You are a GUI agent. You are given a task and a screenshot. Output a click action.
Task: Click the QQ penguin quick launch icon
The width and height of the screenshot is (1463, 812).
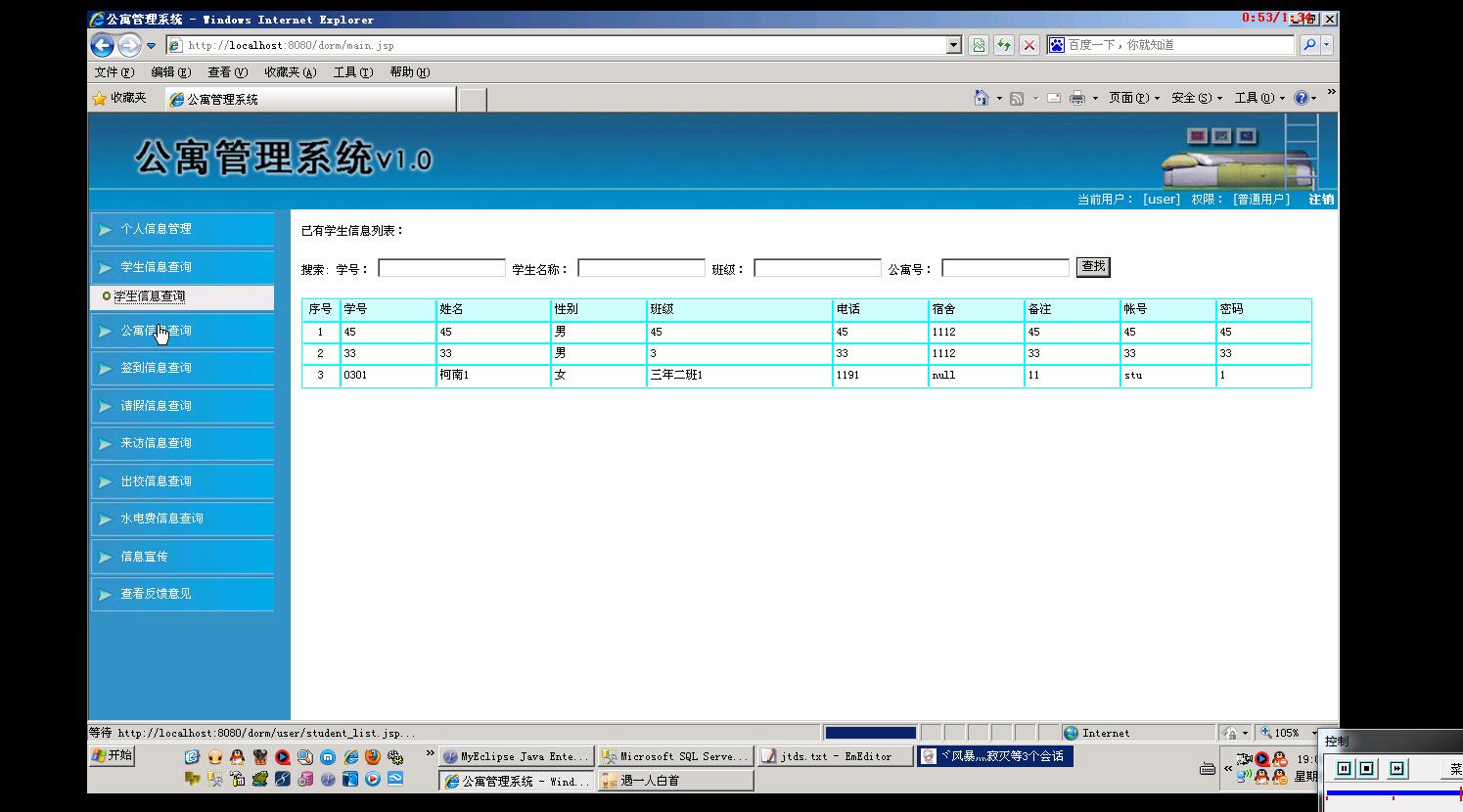[237, 757]
